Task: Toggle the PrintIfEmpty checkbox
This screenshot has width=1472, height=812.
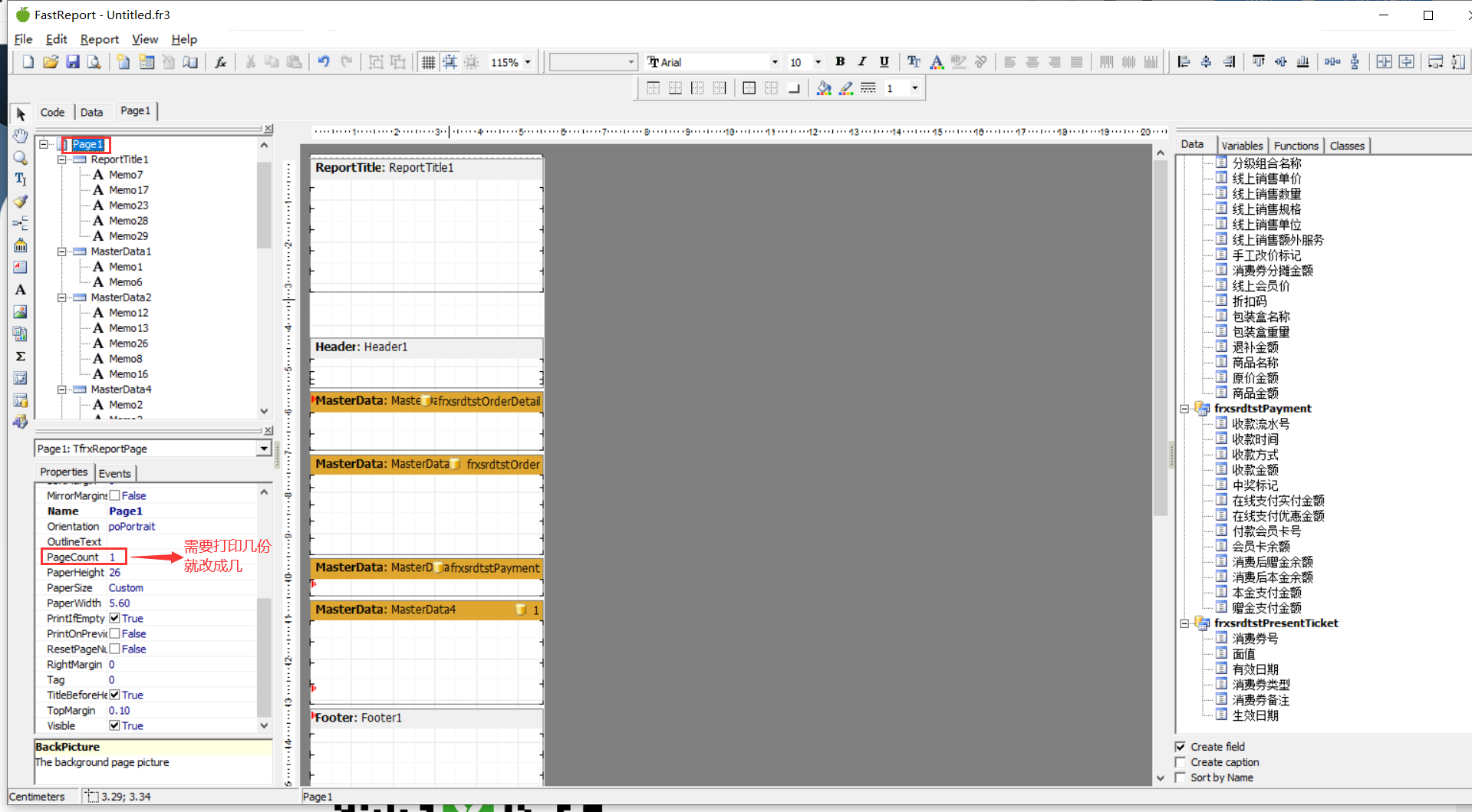Action: [114, 618]
